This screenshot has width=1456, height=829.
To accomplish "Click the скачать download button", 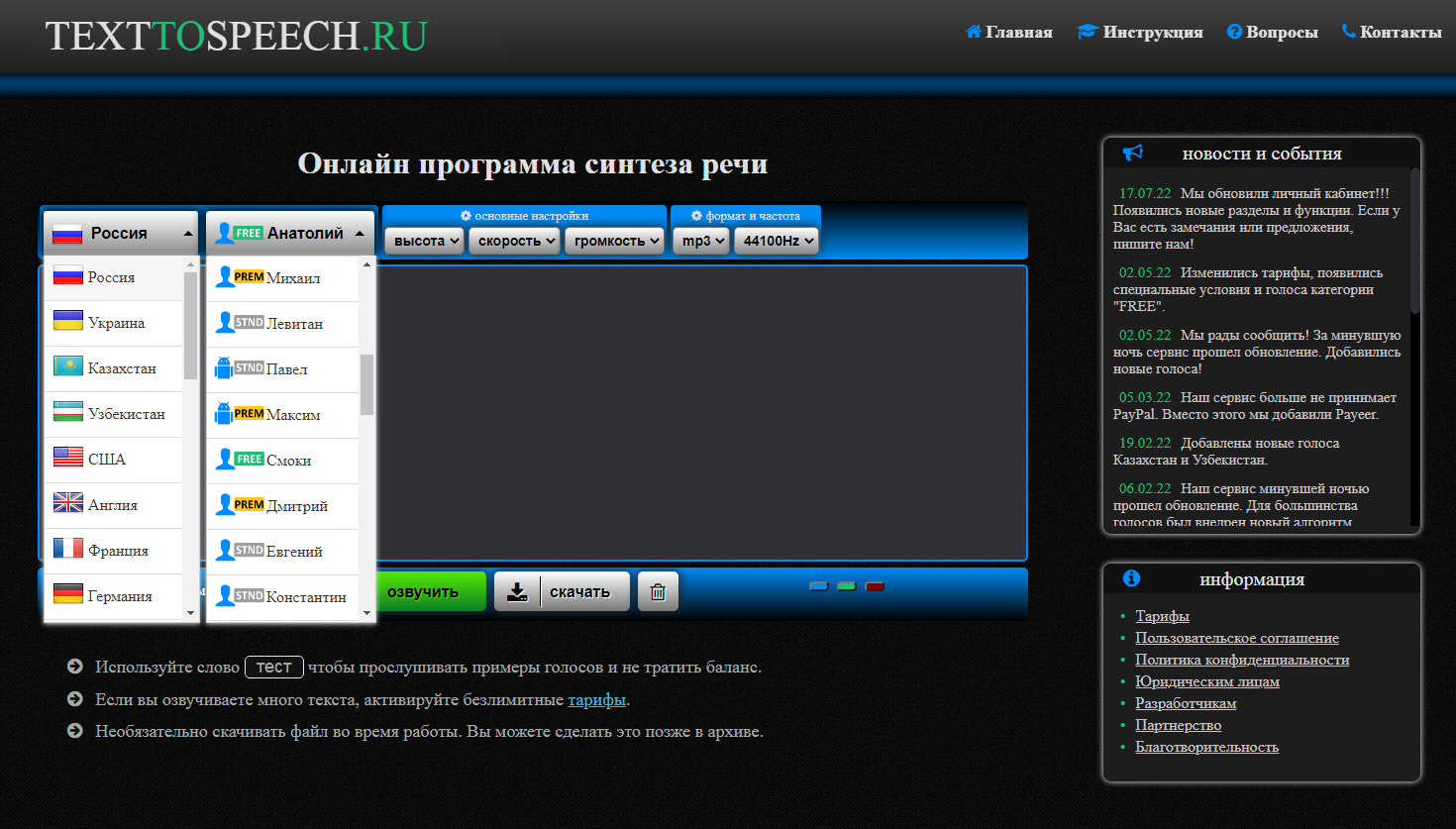I will (x=562, y=591).
